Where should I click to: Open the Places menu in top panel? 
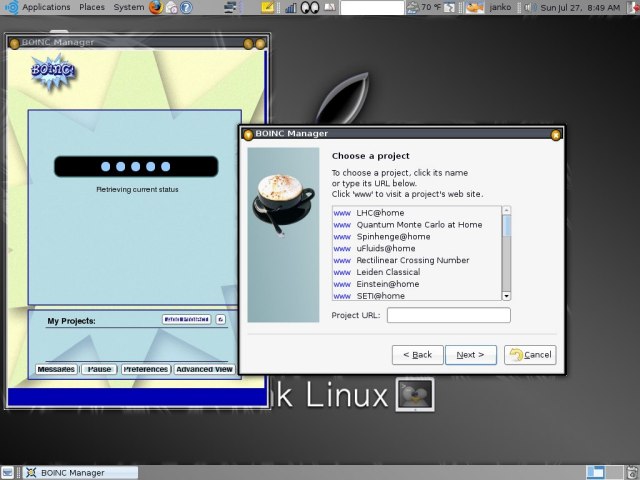[x=91, y=7]
